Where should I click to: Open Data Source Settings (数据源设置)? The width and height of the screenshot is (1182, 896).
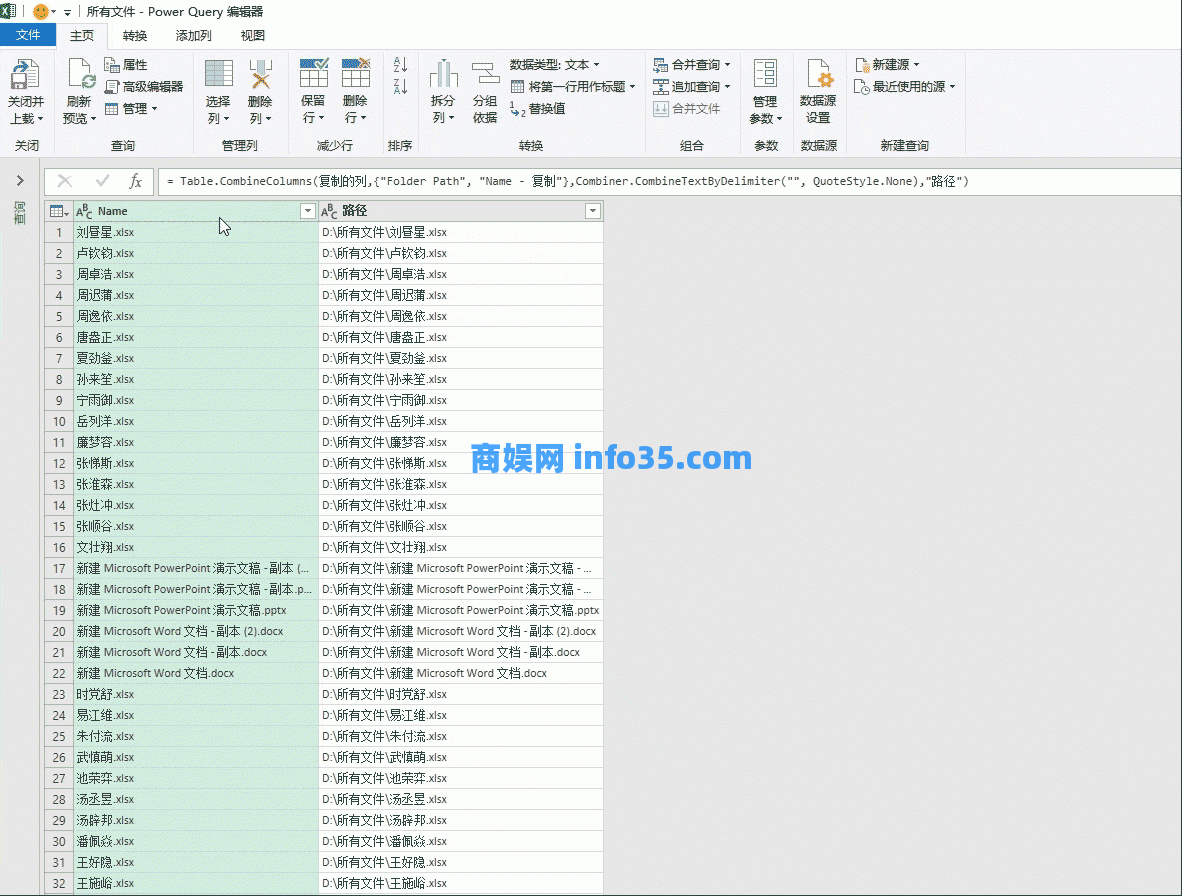pos(818,75)
